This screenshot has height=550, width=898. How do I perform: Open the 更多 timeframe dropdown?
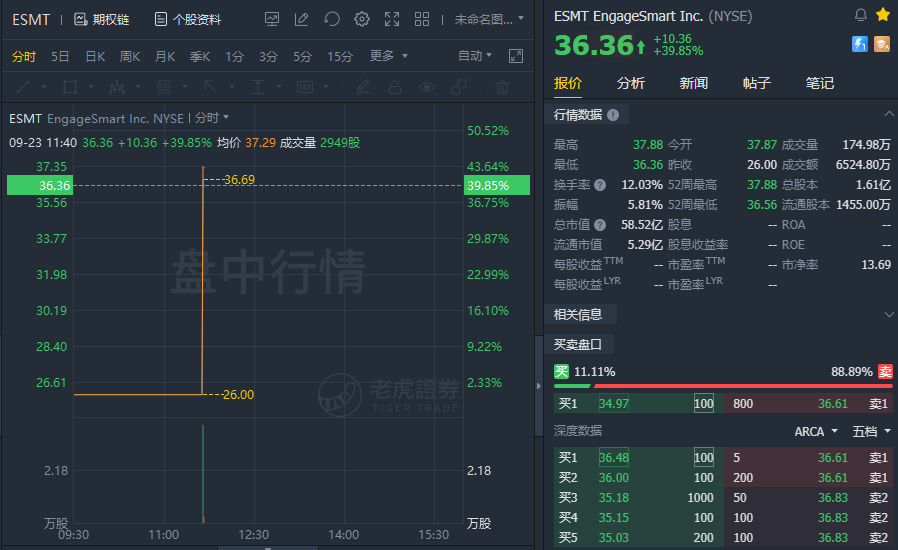(x=388, y=56)
